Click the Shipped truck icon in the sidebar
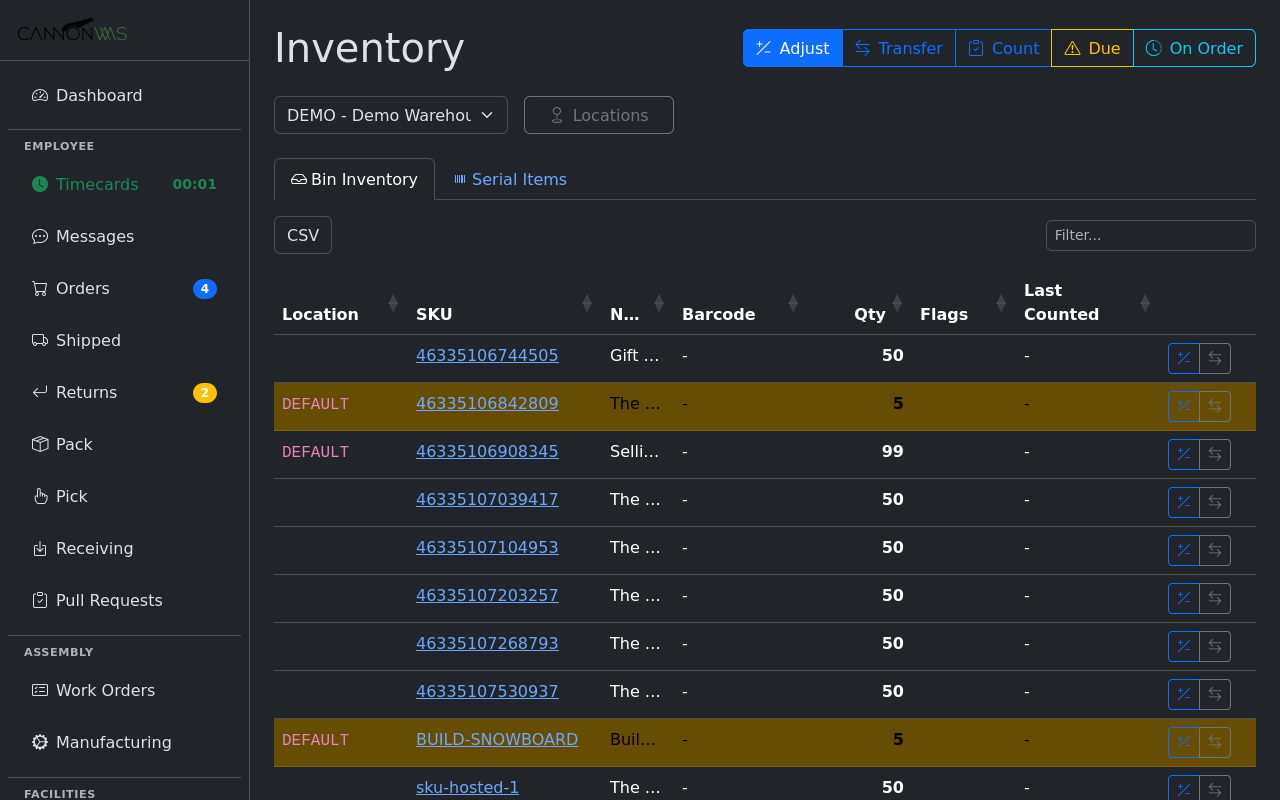This screenshot has width=1280, height=800. (x=39, y=340)
